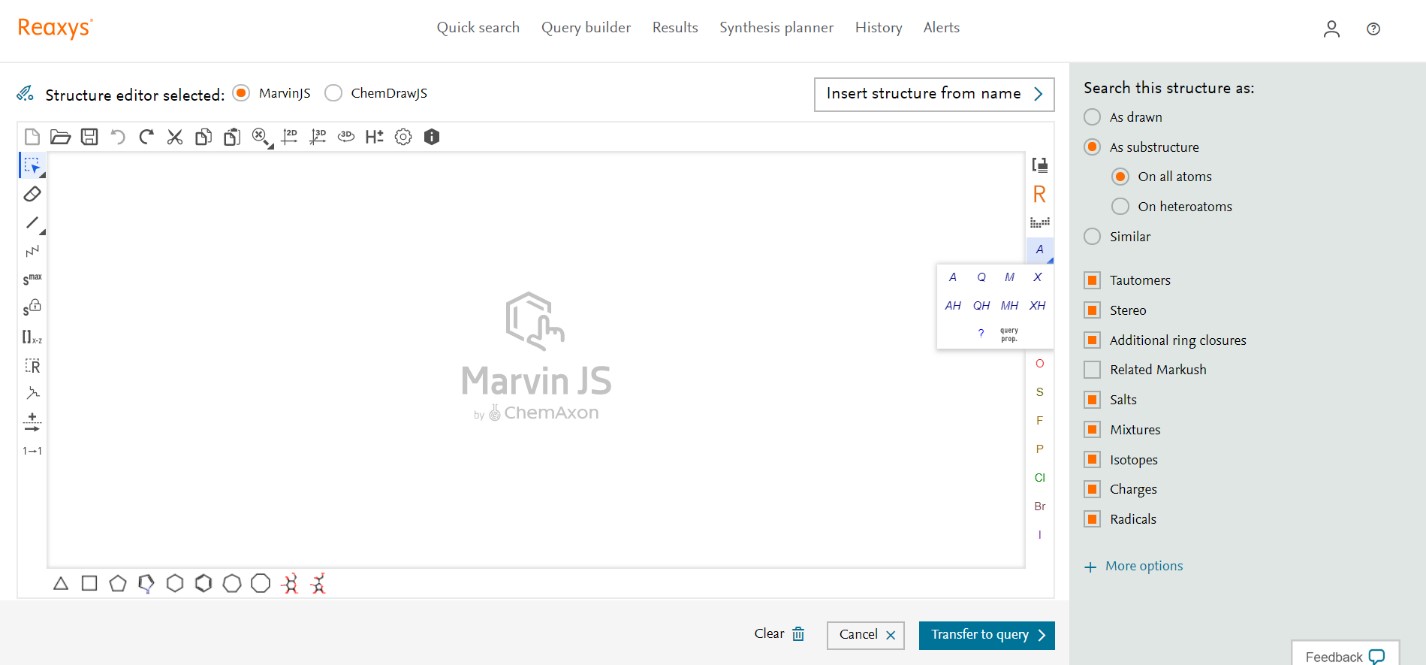Choose the QH query atom option
Viewport: 1426px width, 665px height.
pos(981,306)
